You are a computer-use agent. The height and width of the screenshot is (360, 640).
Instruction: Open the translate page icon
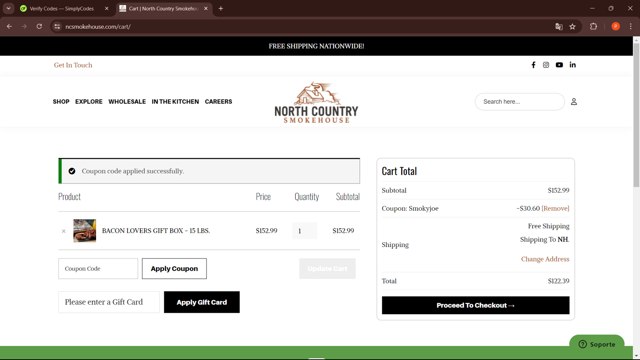559,27
